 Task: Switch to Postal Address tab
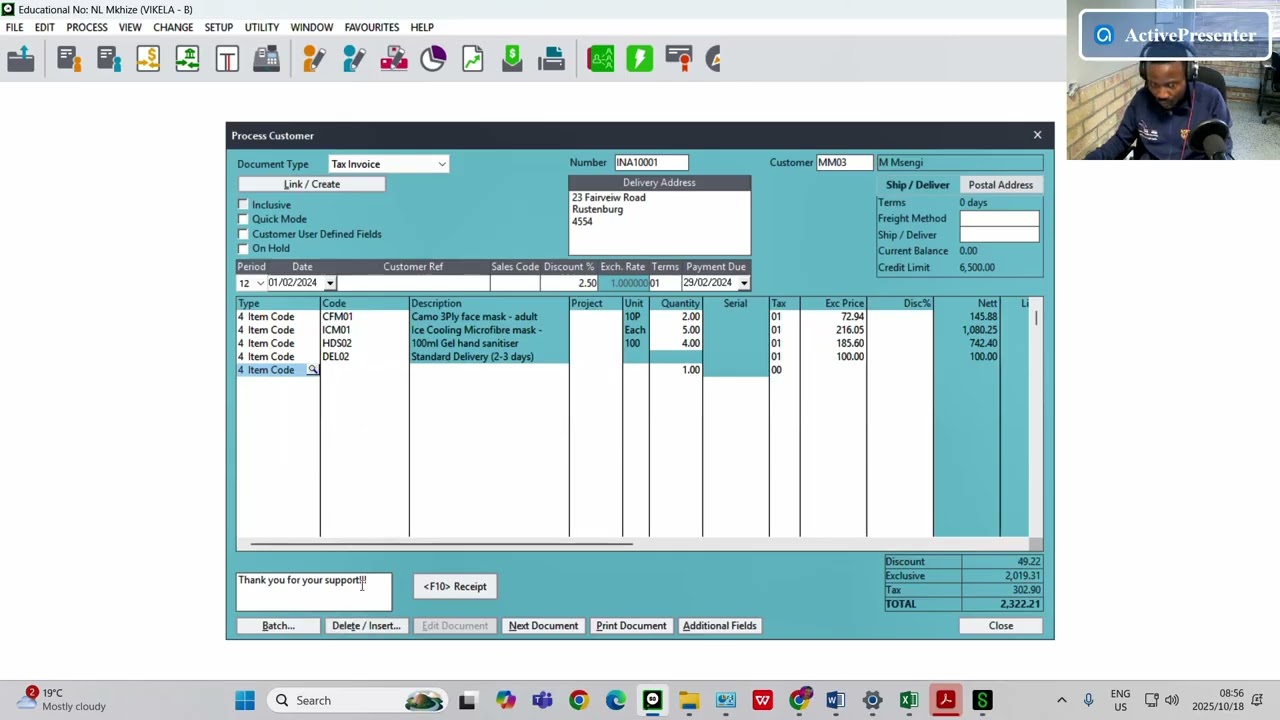tap(1000, 185)
